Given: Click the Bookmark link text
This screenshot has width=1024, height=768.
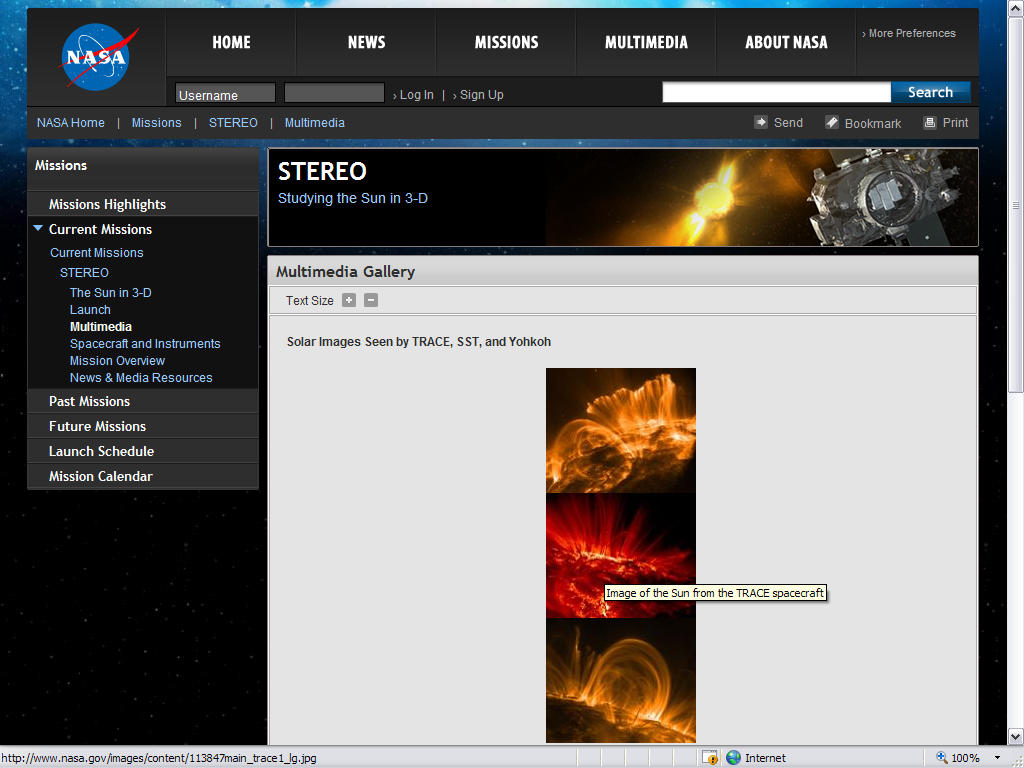Looking at the screenshot, I should point(872,123).
